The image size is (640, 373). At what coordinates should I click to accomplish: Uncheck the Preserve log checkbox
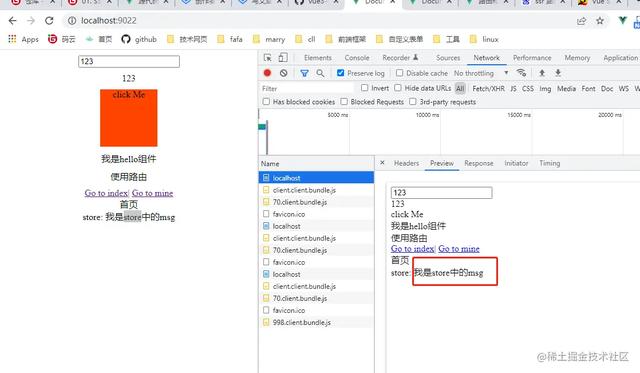pos(340,73)
